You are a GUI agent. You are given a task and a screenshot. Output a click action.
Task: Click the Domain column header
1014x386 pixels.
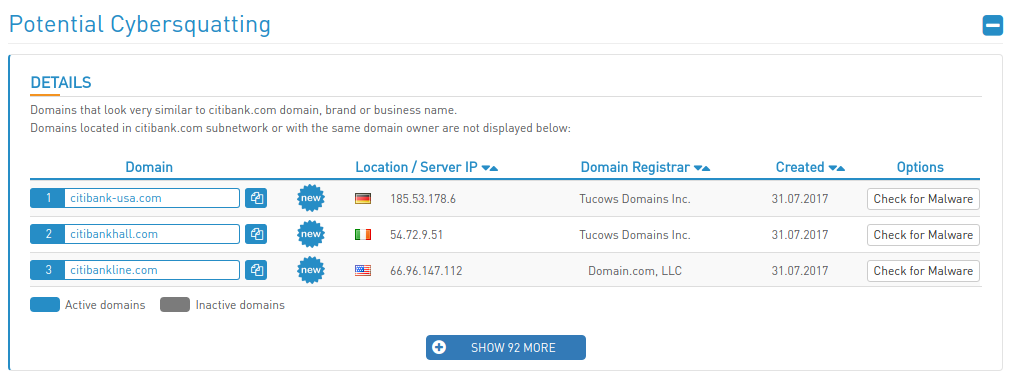(x=149, y=167)
